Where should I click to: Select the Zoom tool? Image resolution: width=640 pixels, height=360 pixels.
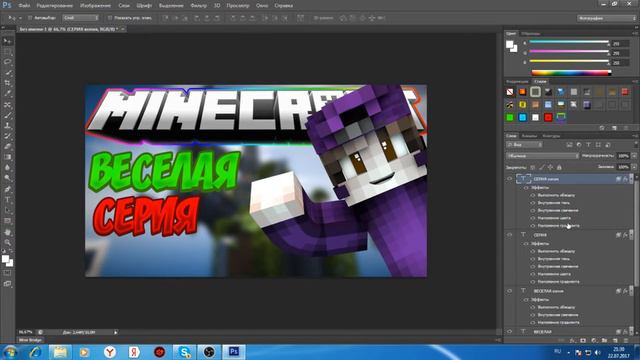[x=7, y=242]
